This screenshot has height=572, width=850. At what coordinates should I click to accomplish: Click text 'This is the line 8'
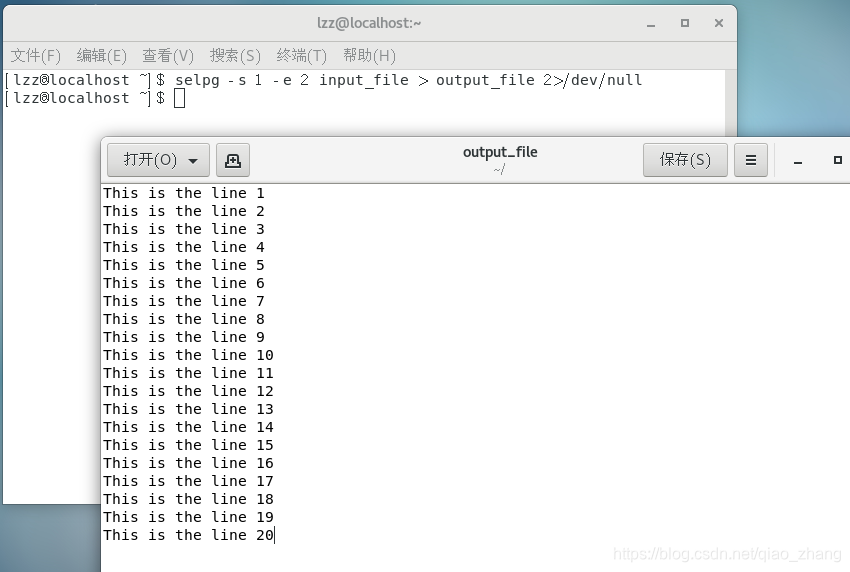pyautogui.click(x=184, y=319)
